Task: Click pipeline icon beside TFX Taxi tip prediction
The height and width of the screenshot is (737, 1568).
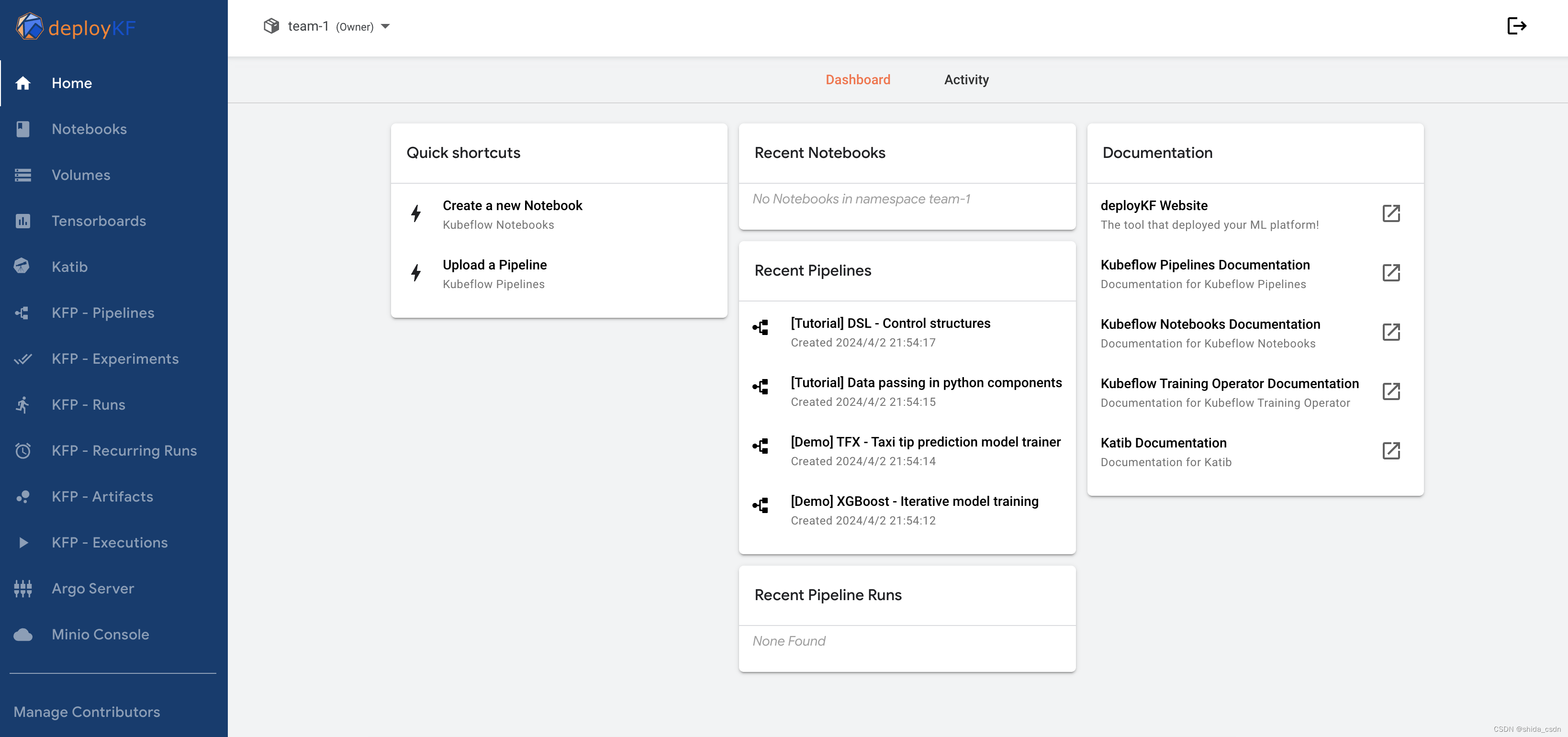Action: pos(760,446)
